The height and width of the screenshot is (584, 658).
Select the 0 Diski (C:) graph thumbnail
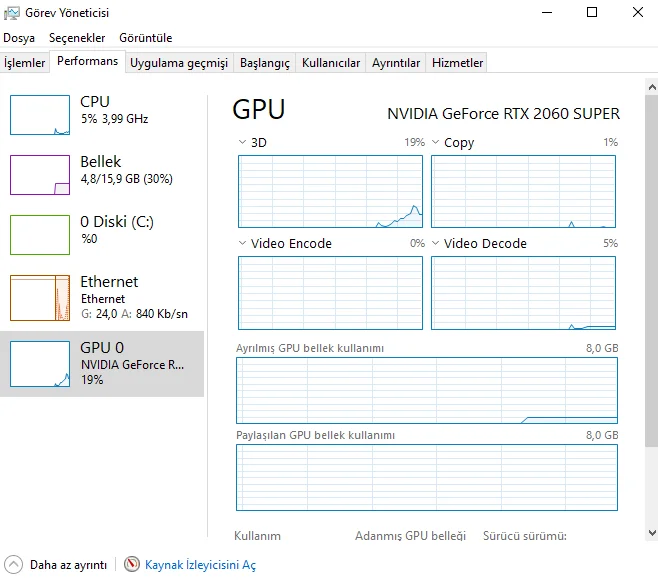[40, 235]
